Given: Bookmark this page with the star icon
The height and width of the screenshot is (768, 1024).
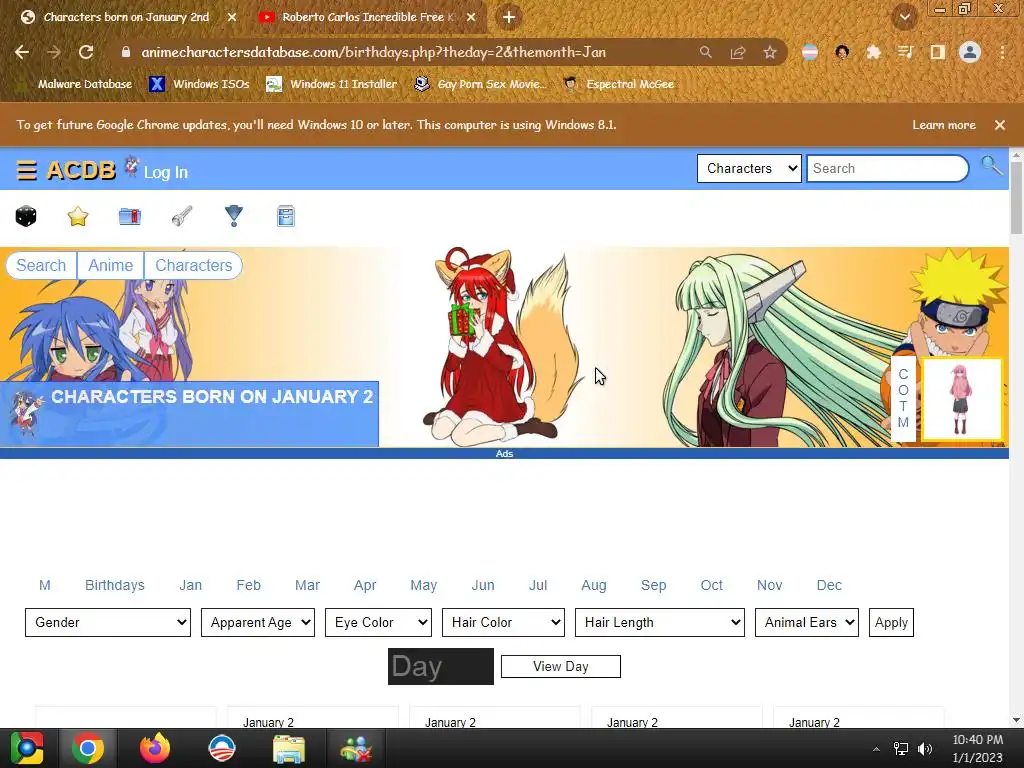Looking at the screenshot, I should point(770,52).
